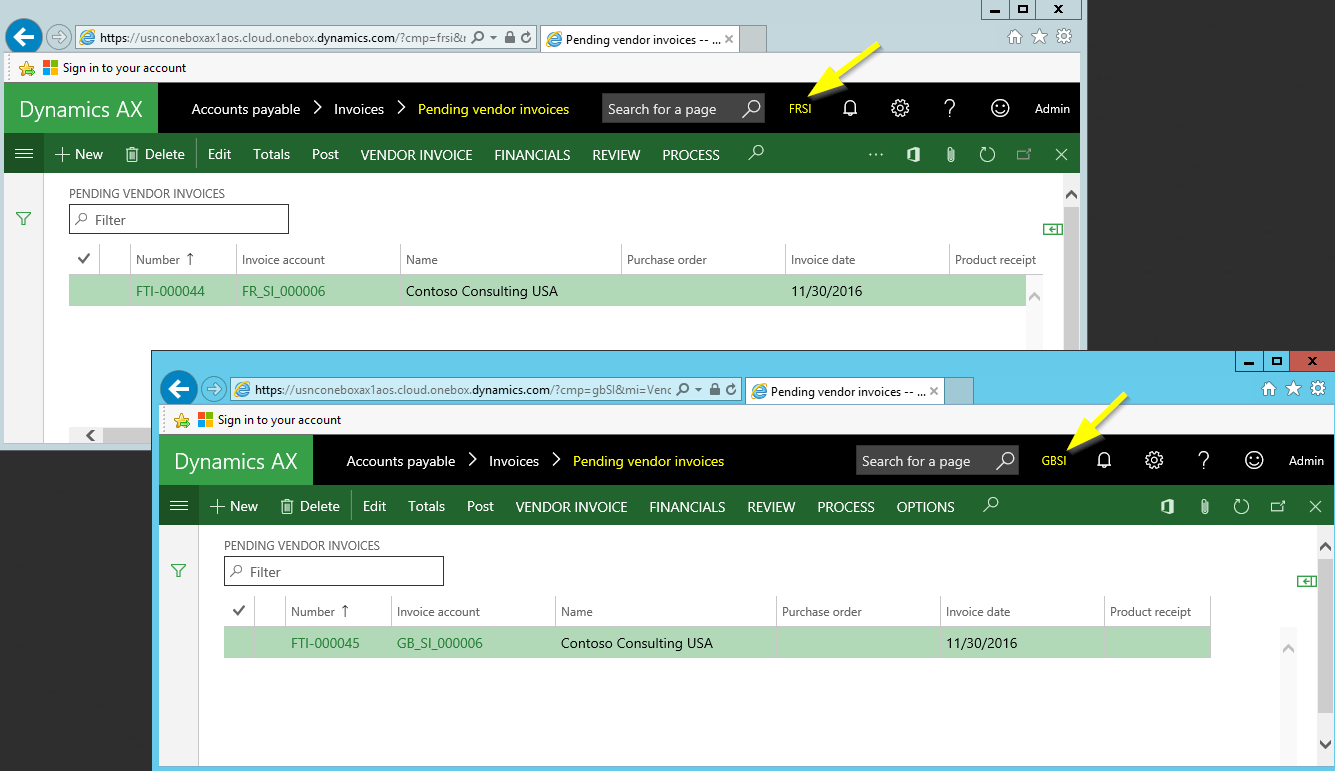Open the FINANCIALS tab in GBSI window
1335x771 pixels.
687,507
